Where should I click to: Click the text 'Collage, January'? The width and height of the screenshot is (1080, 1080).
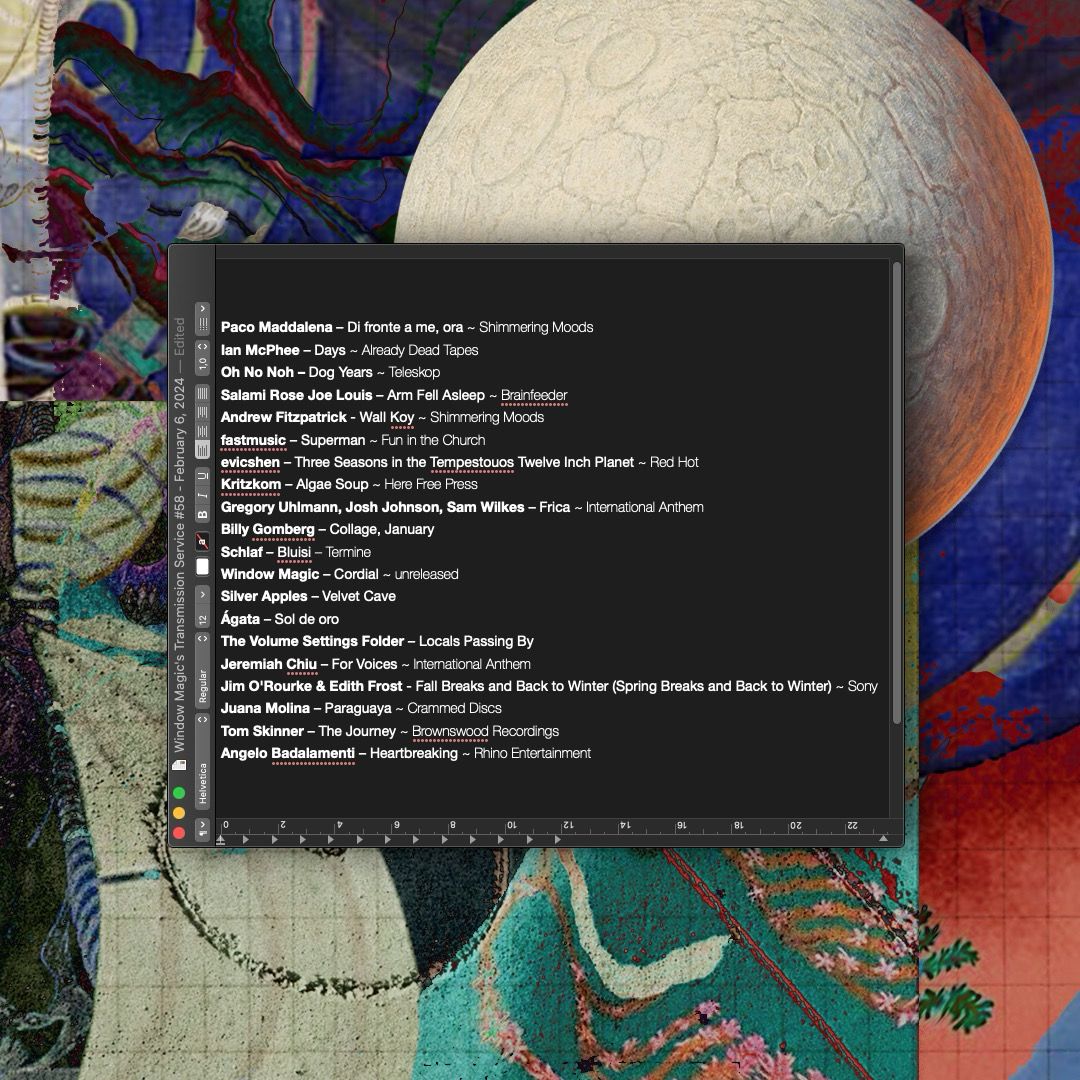(382, 529)
